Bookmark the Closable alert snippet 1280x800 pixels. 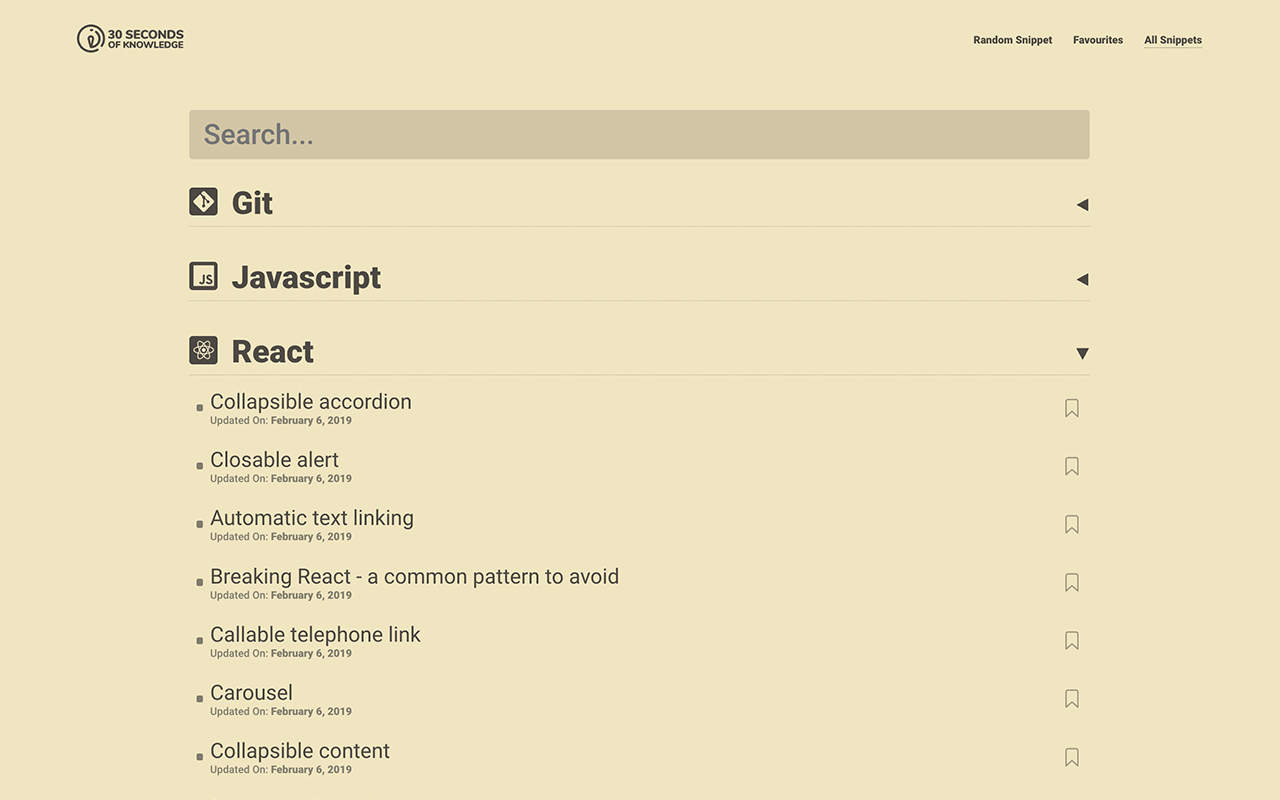click(1071, 466)
